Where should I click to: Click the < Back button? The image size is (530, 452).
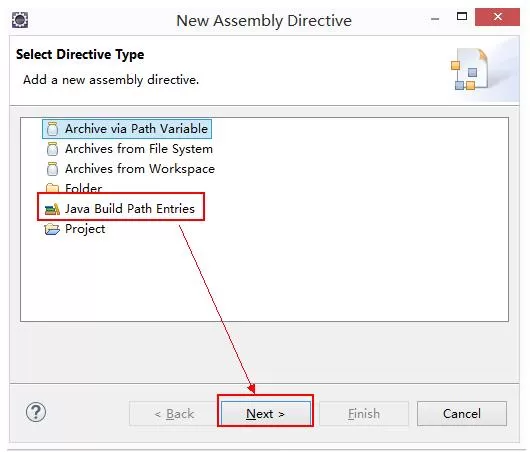(x=174, y=413)
